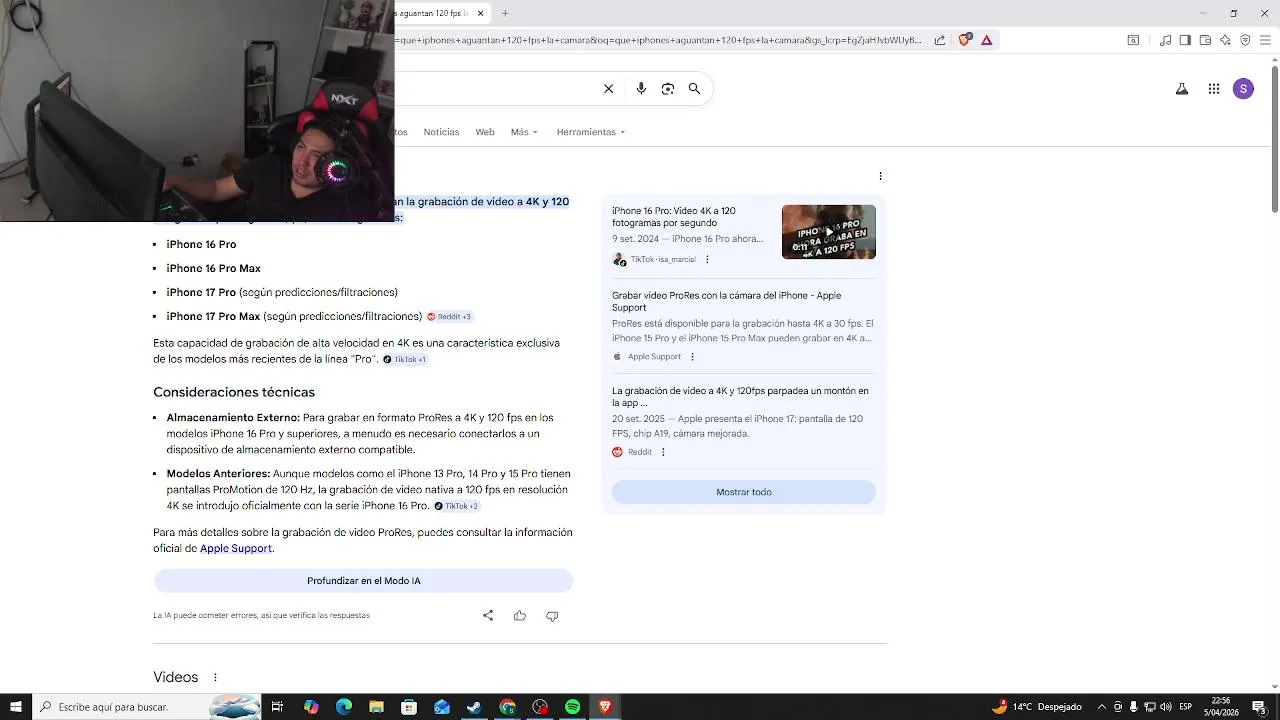Open Spotify from the taskbar

coord(572,707)
